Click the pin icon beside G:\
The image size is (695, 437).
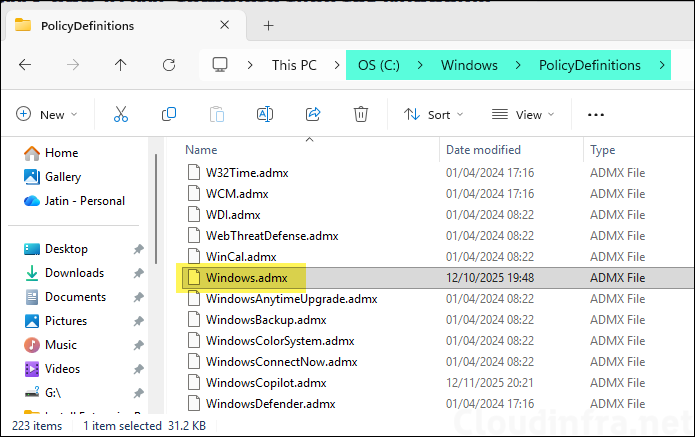(x=139, y=393)
